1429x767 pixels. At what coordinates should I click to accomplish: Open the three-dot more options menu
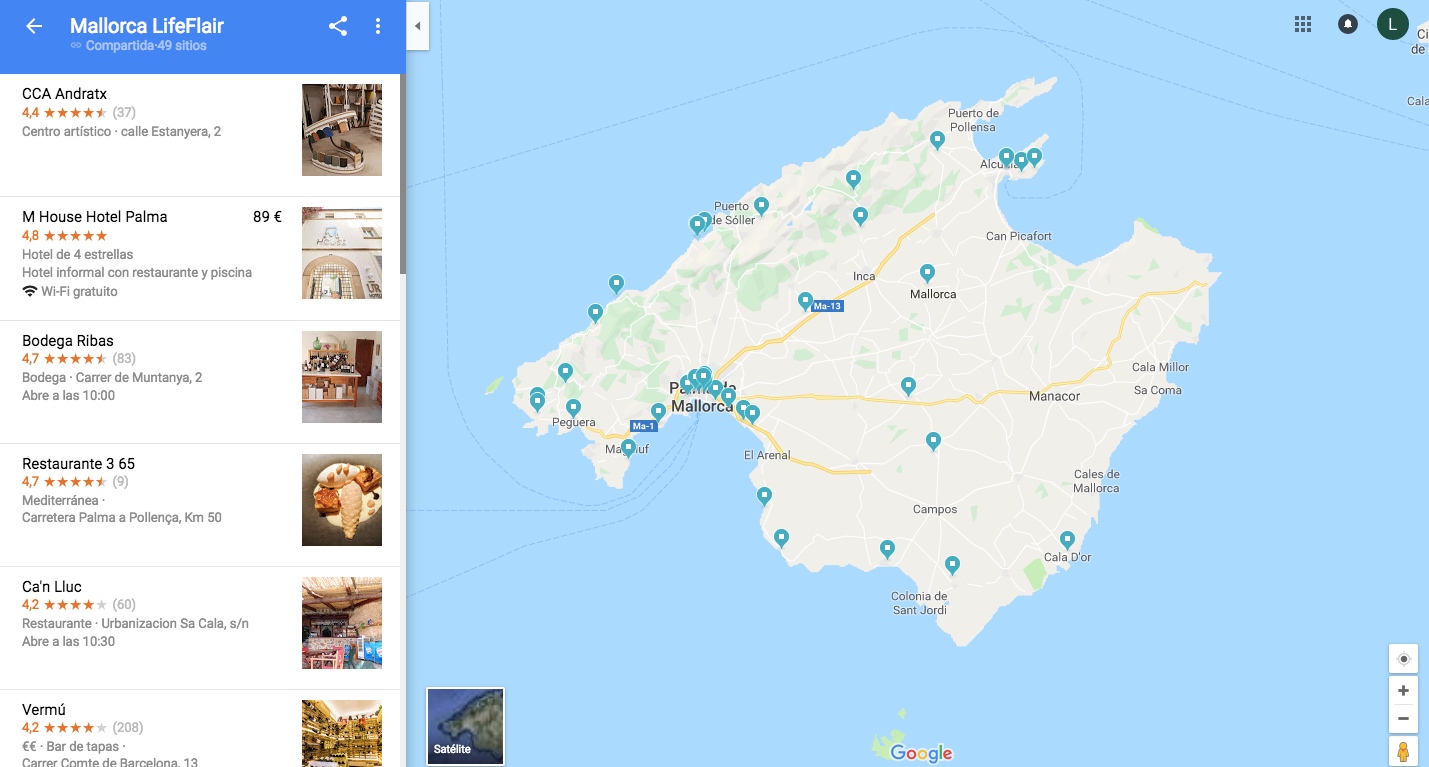[x=378, y=27]
